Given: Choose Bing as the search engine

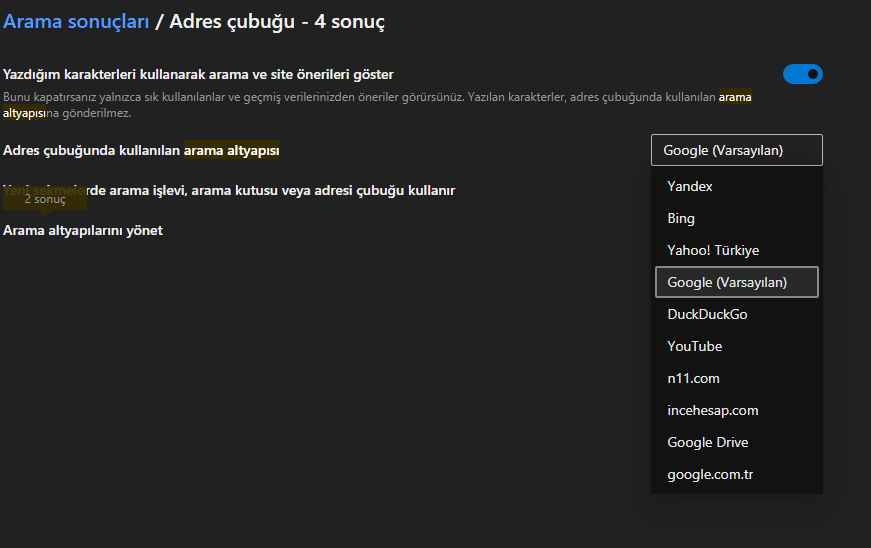Looking at the screenshot, I should tap(681, 218).
